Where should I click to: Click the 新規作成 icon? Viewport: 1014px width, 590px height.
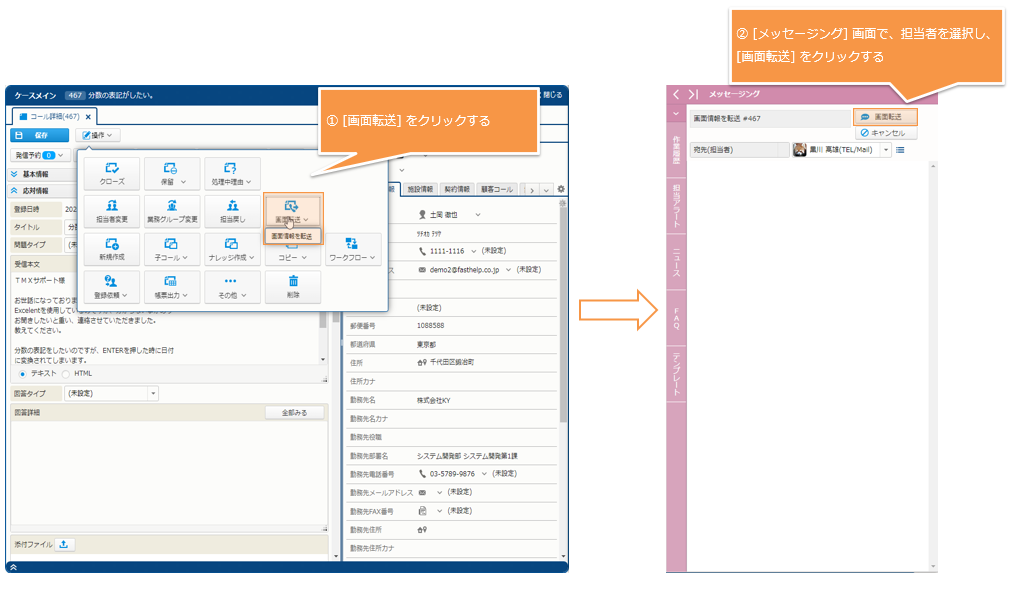point(112,244)
